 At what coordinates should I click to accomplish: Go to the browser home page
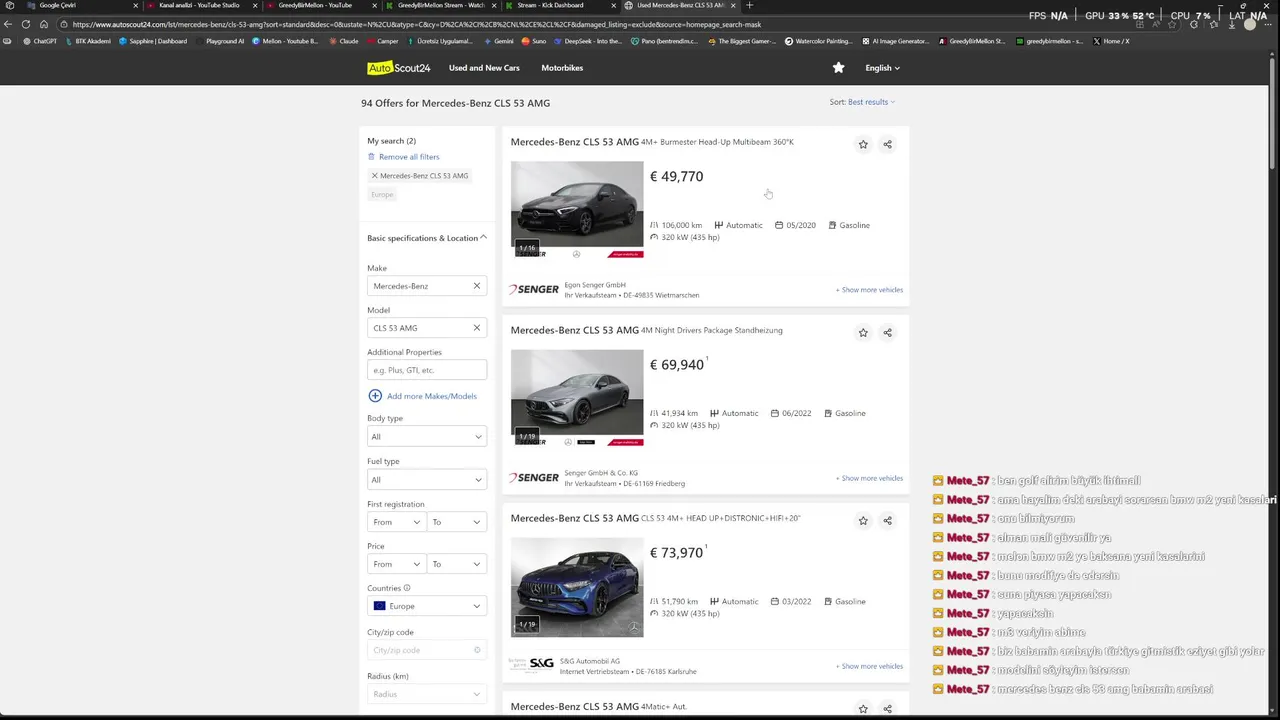coord(43,24)
